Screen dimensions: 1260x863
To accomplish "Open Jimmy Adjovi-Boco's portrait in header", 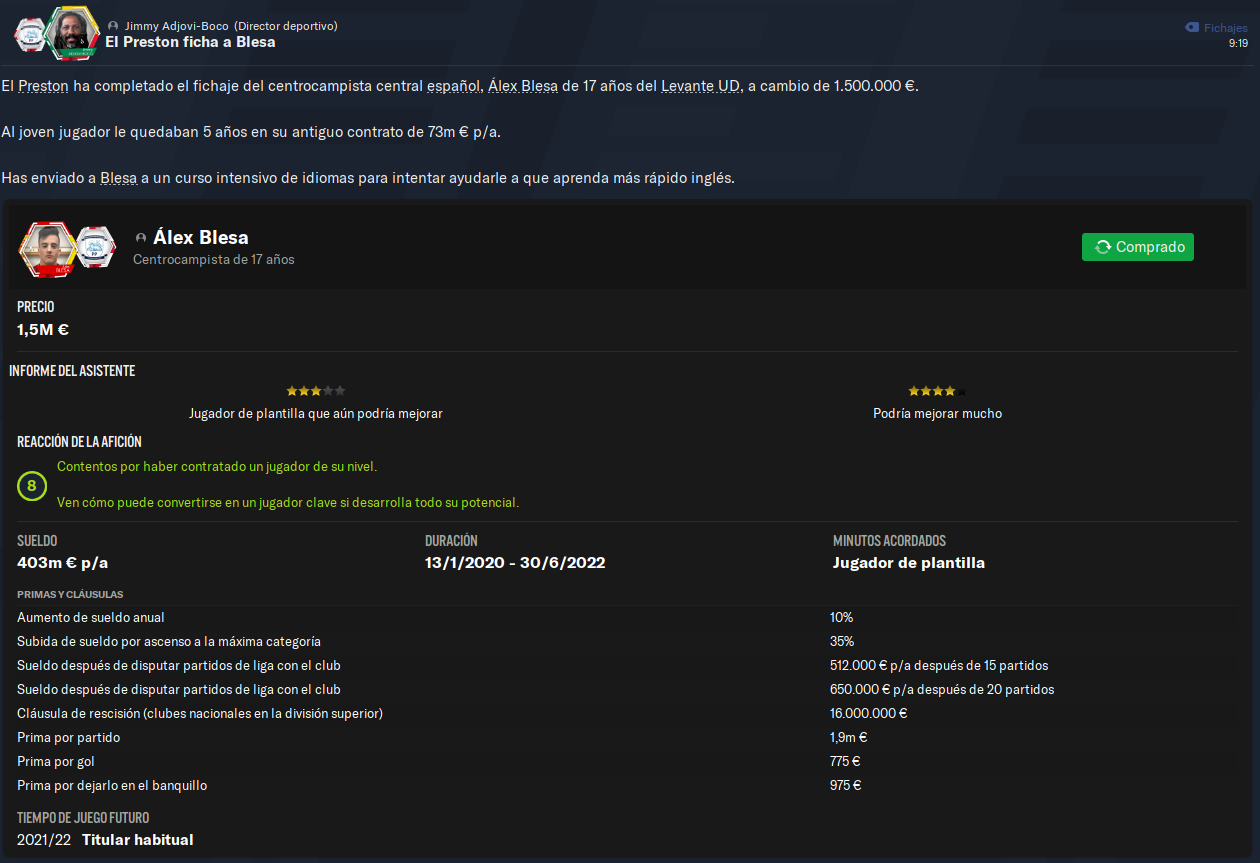I will click(72, 33).
